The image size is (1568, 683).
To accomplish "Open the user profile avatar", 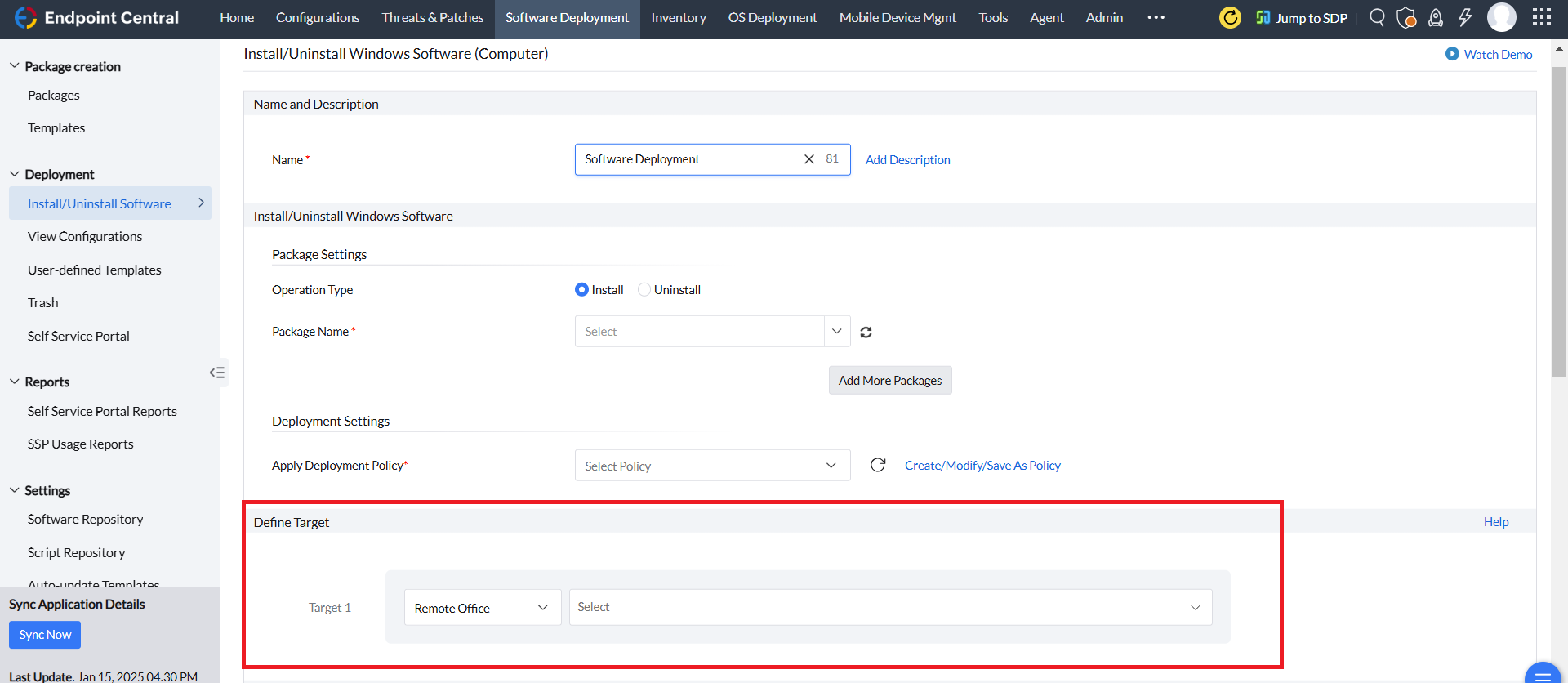I will [1502, 17].
